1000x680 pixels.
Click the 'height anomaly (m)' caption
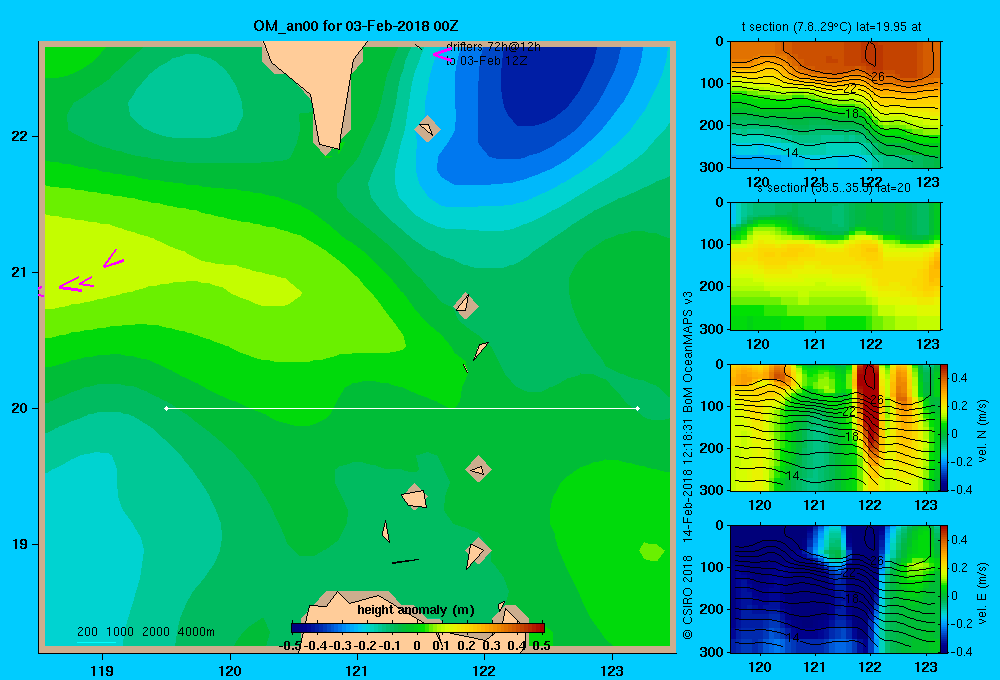click(416, 610)
